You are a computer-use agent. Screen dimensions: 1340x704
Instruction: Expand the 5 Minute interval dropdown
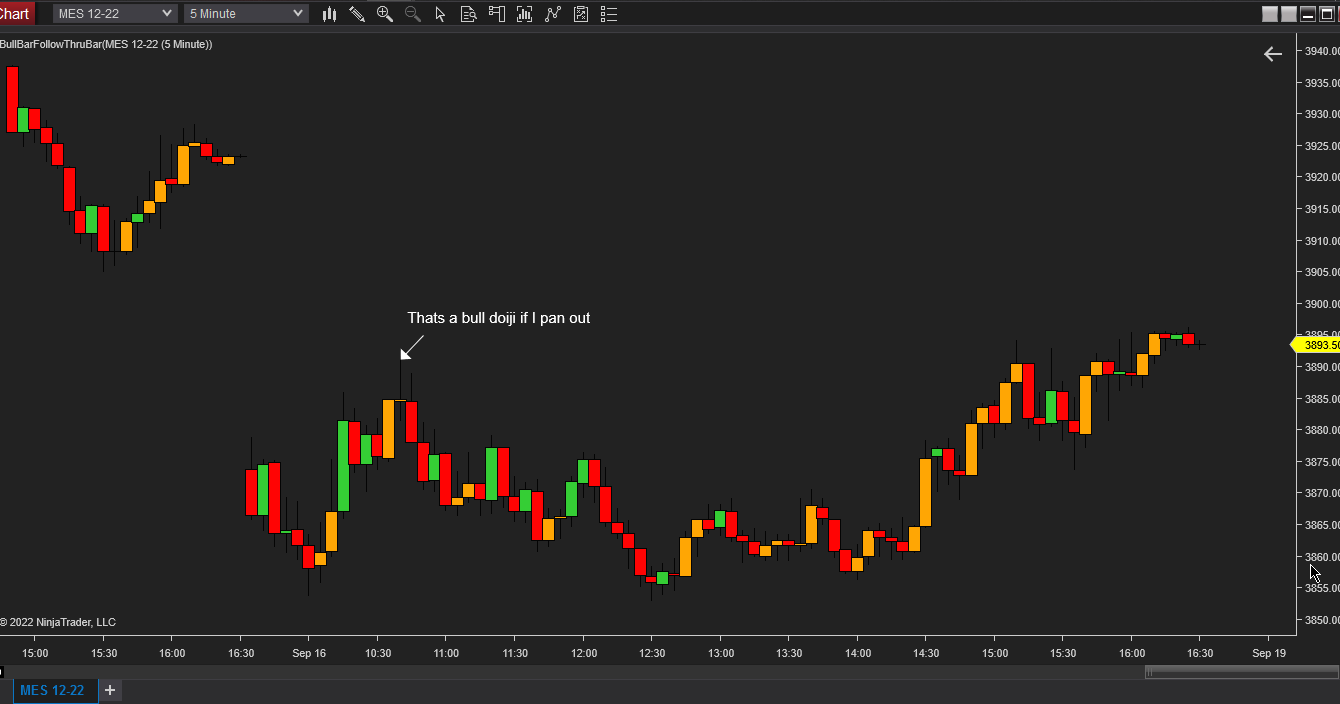pos(246,14)
